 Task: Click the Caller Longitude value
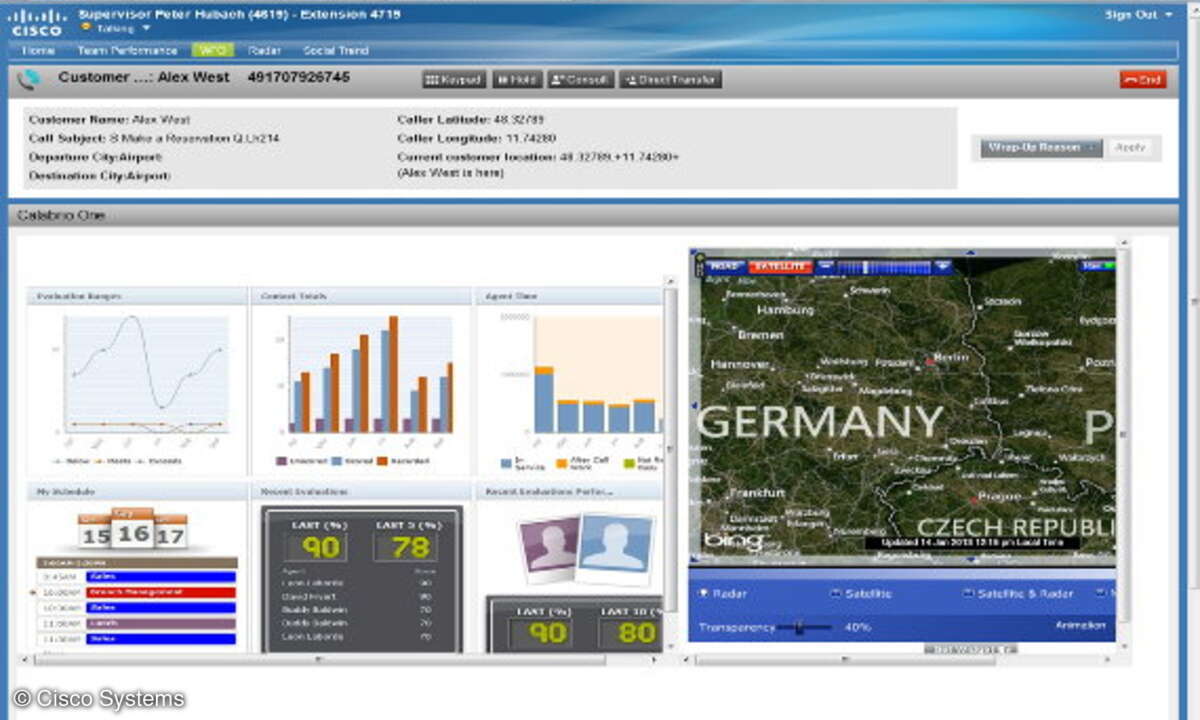pyautogui.click(x=531, y=138)
